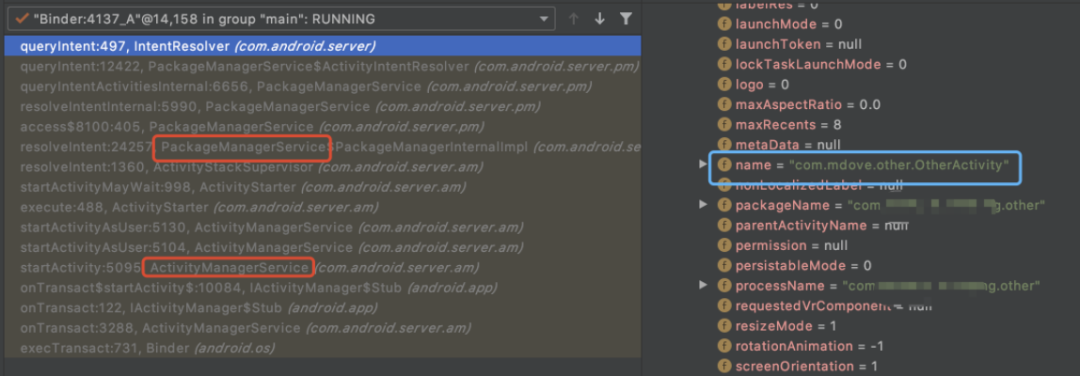Click the field icon beside resizeMode
The width and height of the screenshot is (1080, 376).
pyautogui.click(x=724, y=326)
